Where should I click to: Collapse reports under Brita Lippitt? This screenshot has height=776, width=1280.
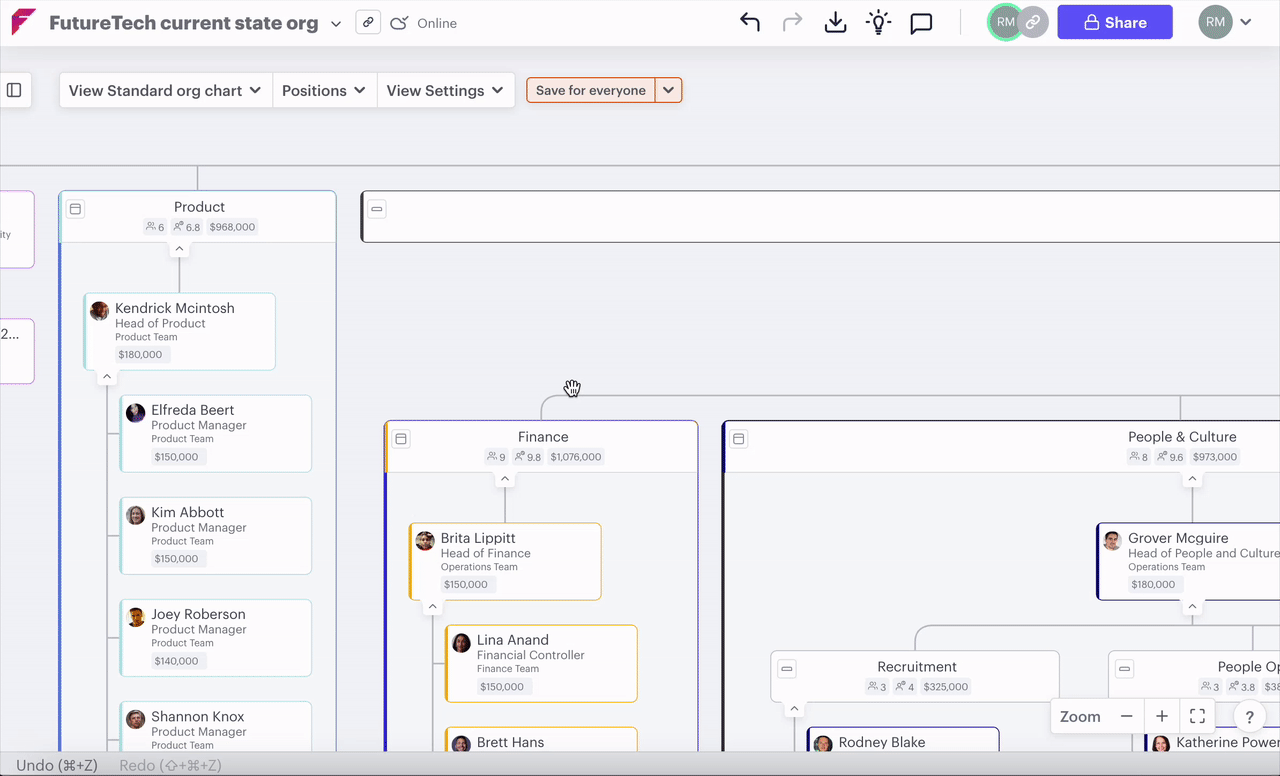pos(433,607)
